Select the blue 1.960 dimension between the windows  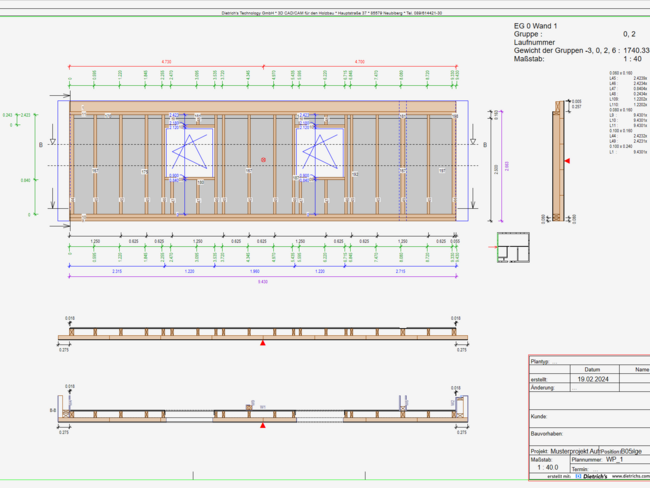click(x=255, y=271)
